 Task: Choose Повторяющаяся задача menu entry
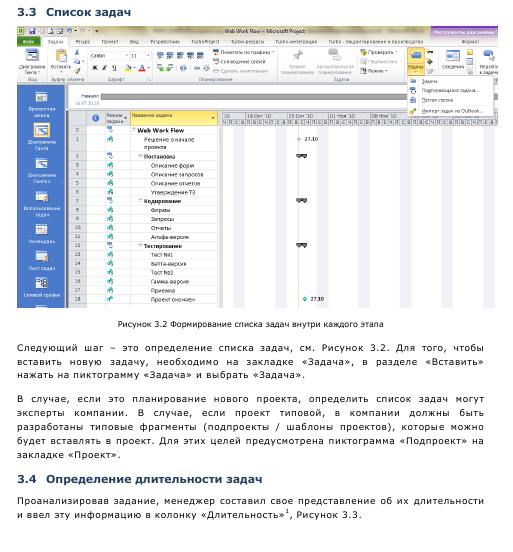click(450, 90)
